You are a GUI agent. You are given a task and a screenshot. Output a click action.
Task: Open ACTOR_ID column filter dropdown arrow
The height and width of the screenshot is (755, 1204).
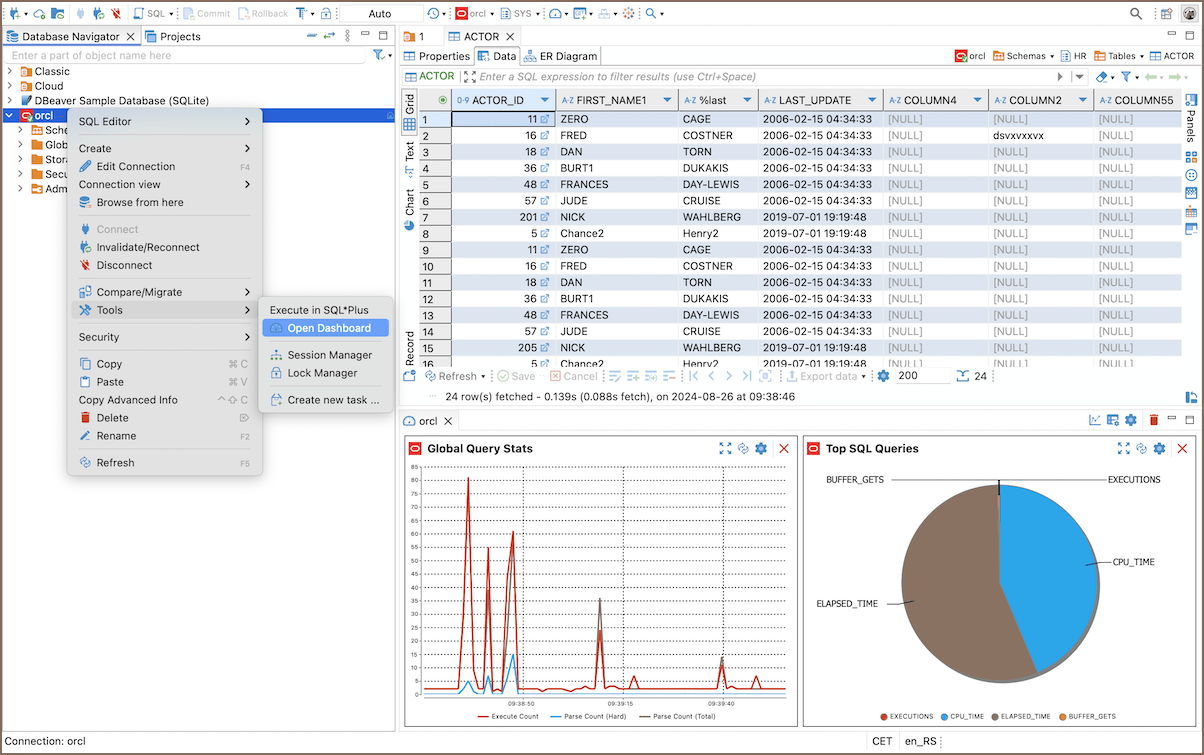pyautogui.click(x=545, y=100)
